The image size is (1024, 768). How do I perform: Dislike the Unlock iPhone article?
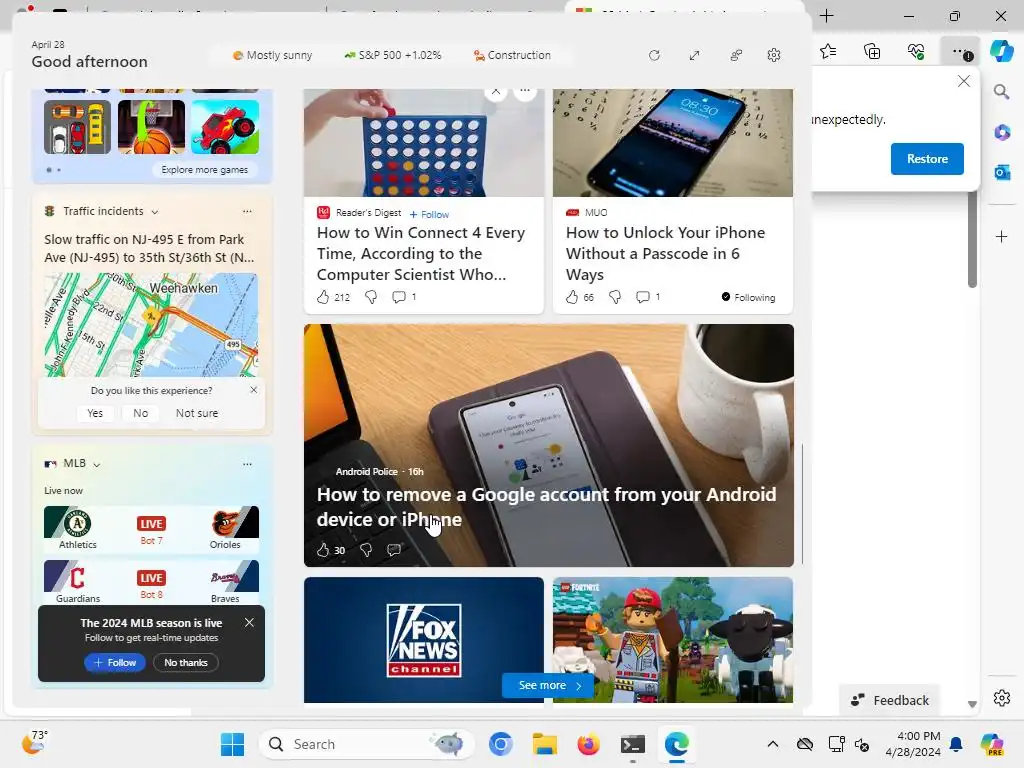pos(615,297)
